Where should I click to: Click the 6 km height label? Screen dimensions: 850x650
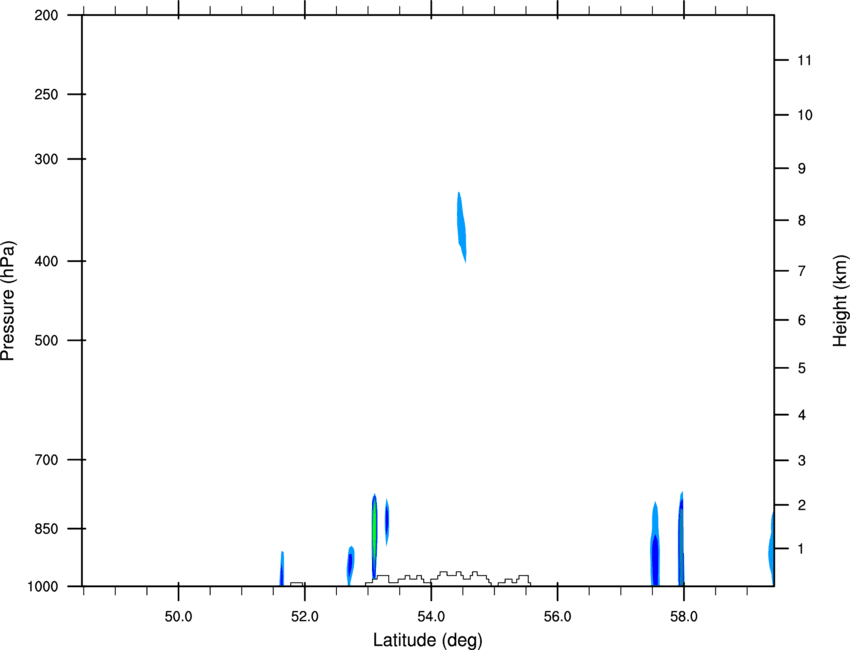[801, 320]
